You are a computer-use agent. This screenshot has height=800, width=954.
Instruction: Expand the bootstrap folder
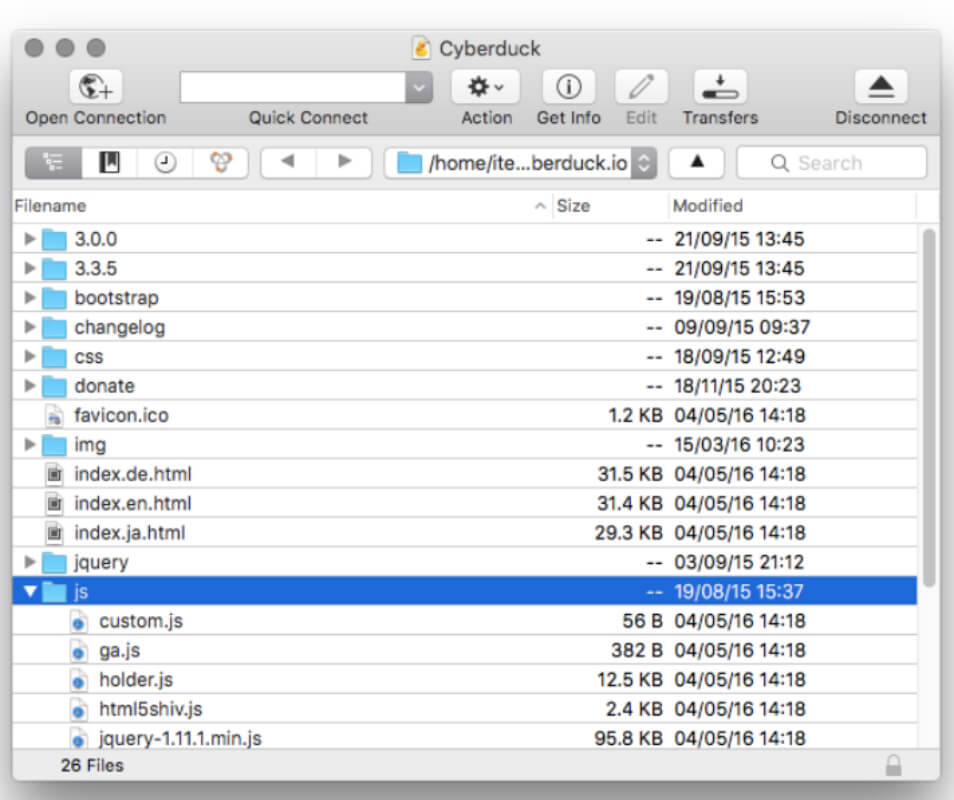tap(29, 297)
